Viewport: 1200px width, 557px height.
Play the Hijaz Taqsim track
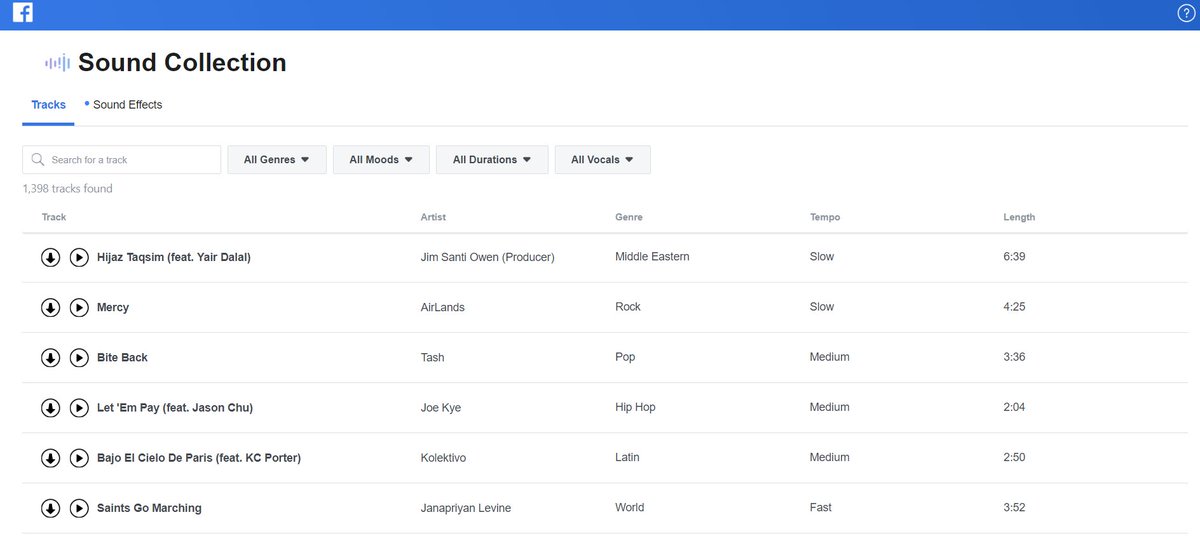(79, 257)
